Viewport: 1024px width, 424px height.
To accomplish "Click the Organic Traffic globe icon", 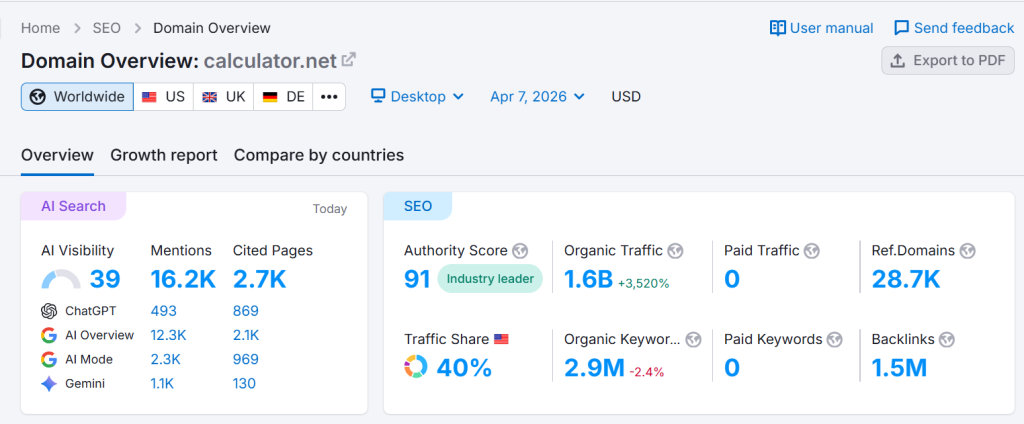I will tap(675, 251).
